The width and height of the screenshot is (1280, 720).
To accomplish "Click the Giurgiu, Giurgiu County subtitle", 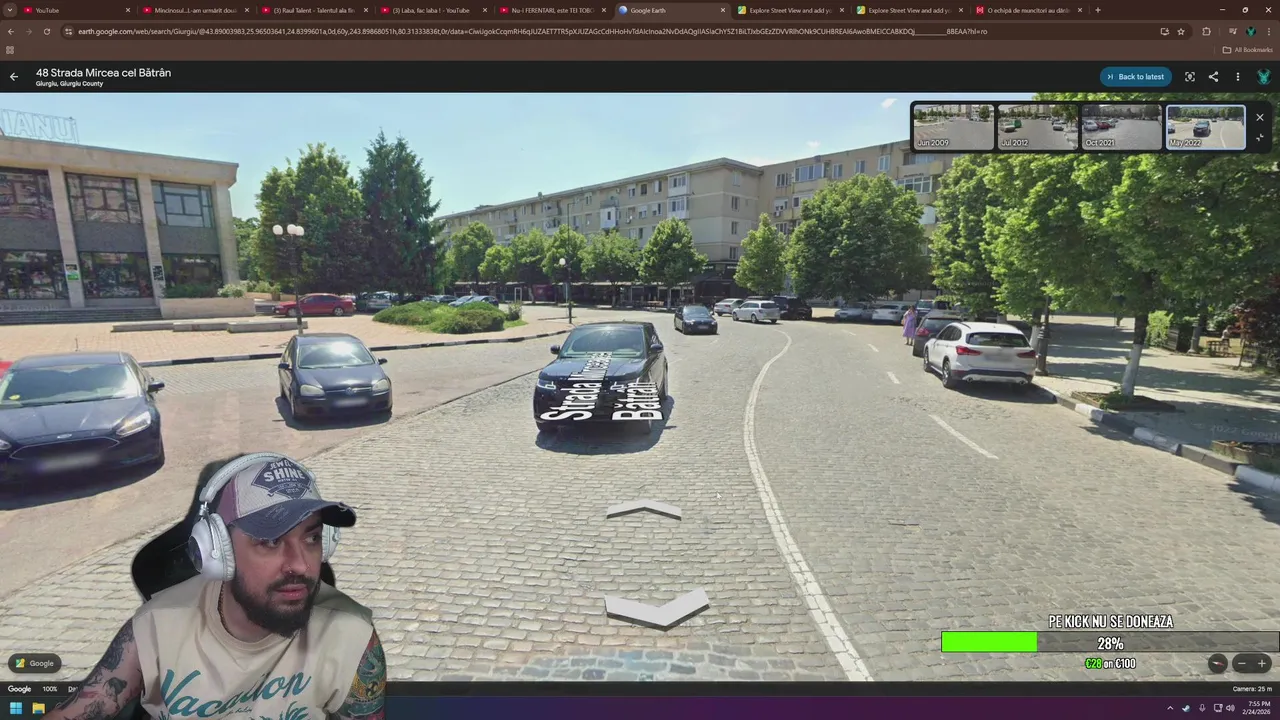I will point(69,84).
